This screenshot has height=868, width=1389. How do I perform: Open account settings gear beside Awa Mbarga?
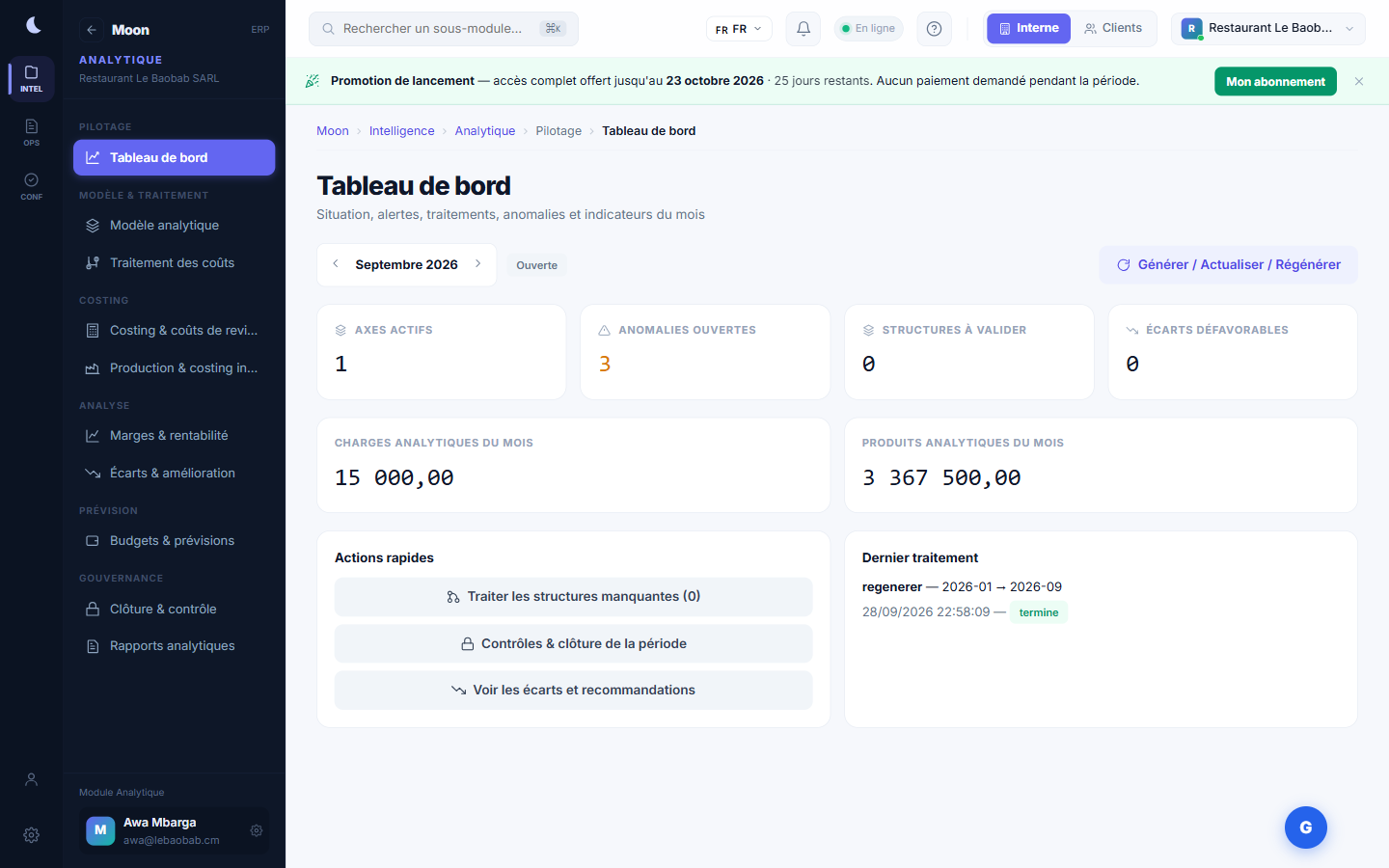[x=257, y=830]
